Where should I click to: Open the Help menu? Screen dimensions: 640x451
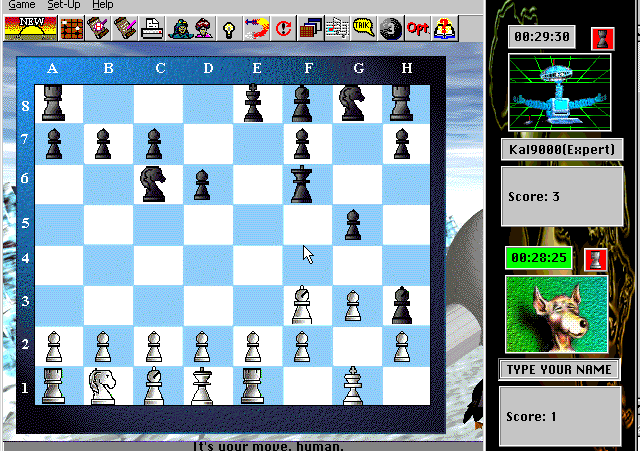103,5
